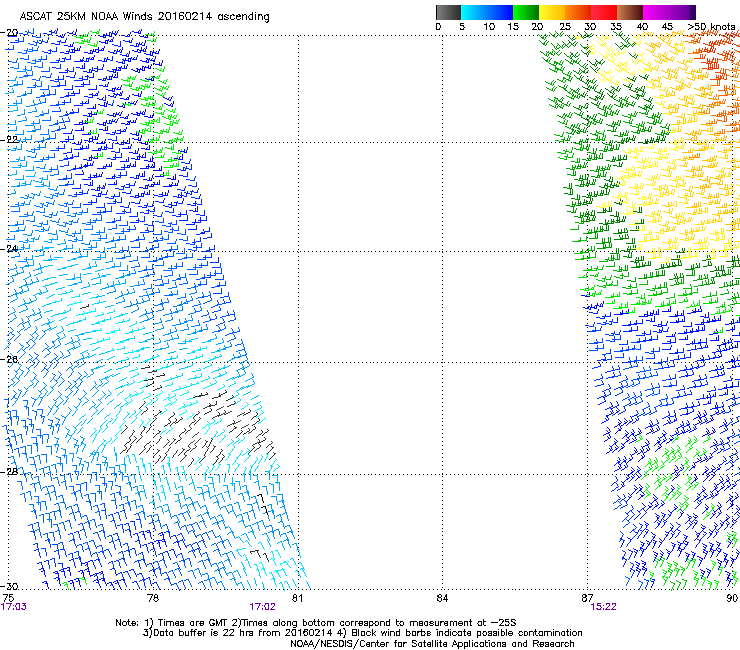Select the orange 25-30 knots legend segment

click(x=578, y=12)
